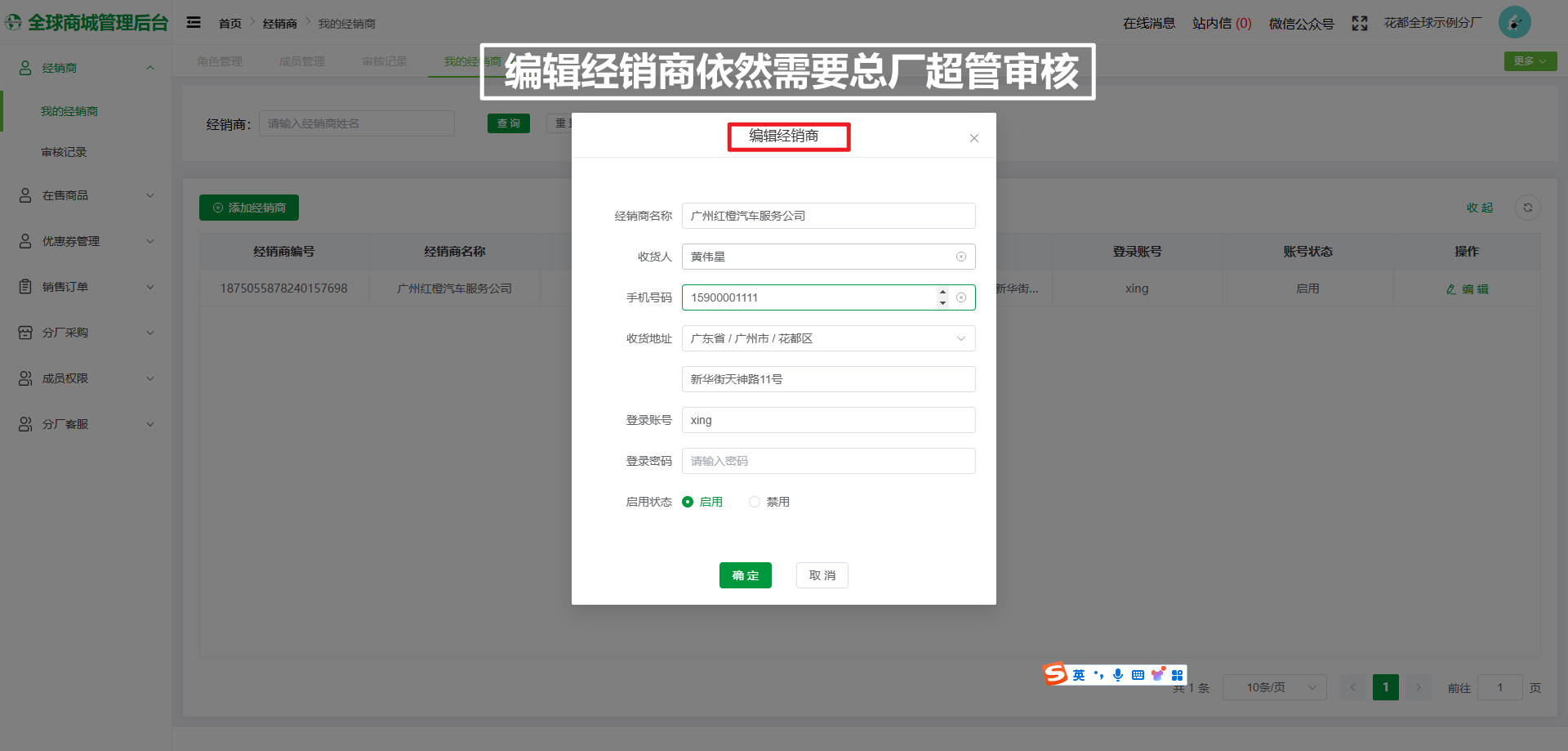Switch to the 角色管理 tab
Viewport: 1568px width, 751px height.
coord(219,60)
